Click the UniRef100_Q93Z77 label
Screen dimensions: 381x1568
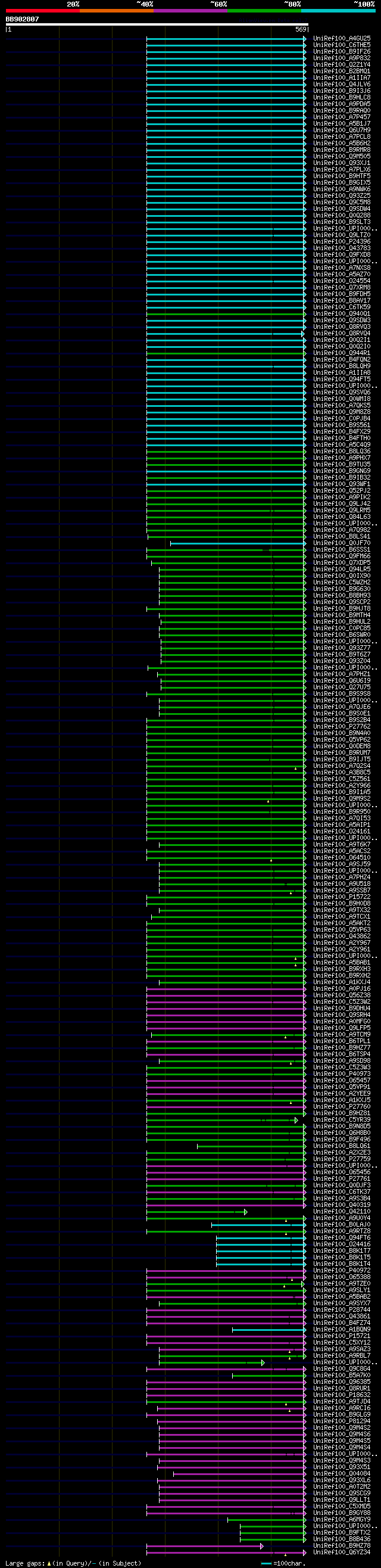point(342,648)
